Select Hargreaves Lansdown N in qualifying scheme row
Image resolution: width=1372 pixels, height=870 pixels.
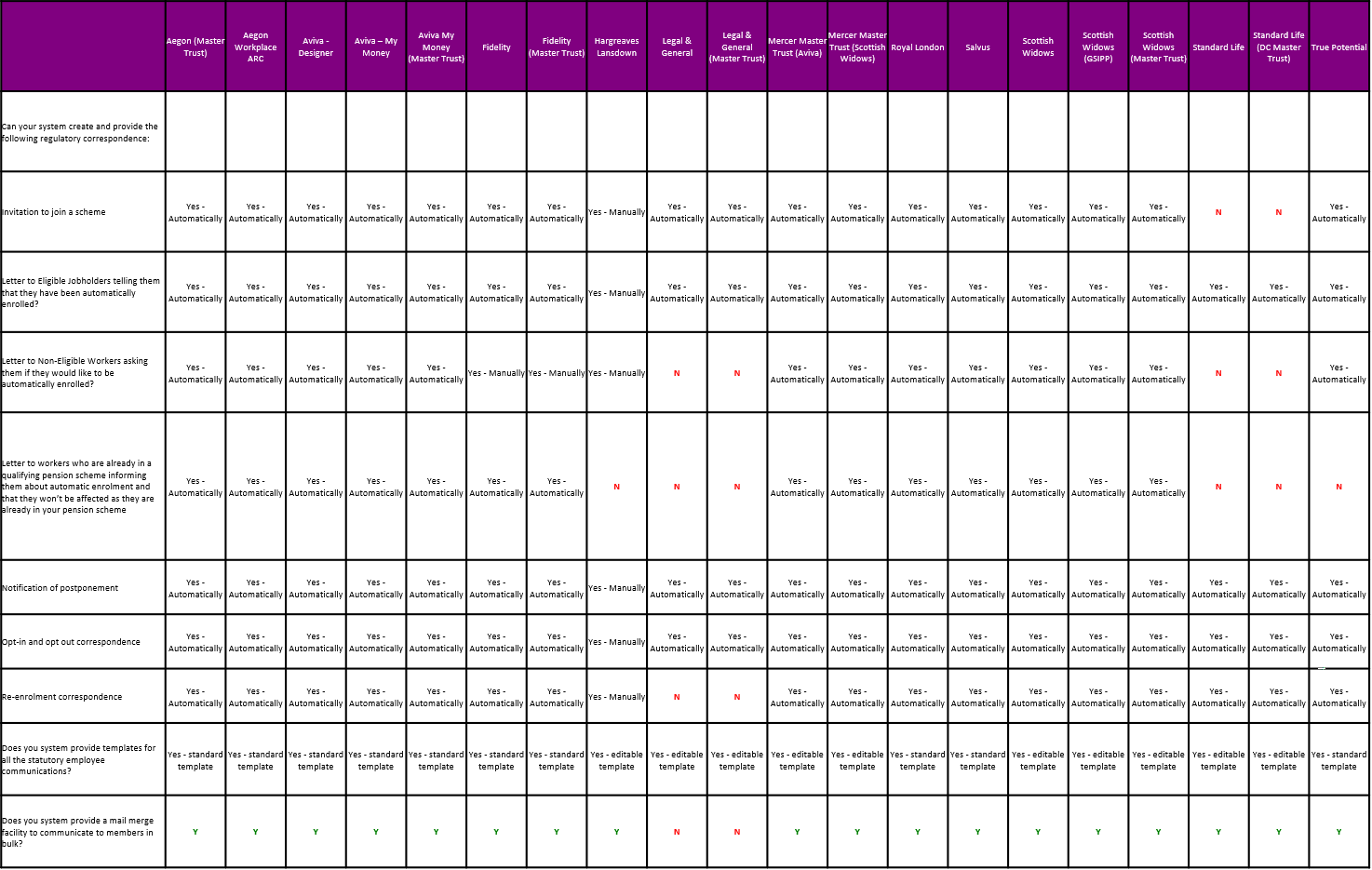coord(617,487)
